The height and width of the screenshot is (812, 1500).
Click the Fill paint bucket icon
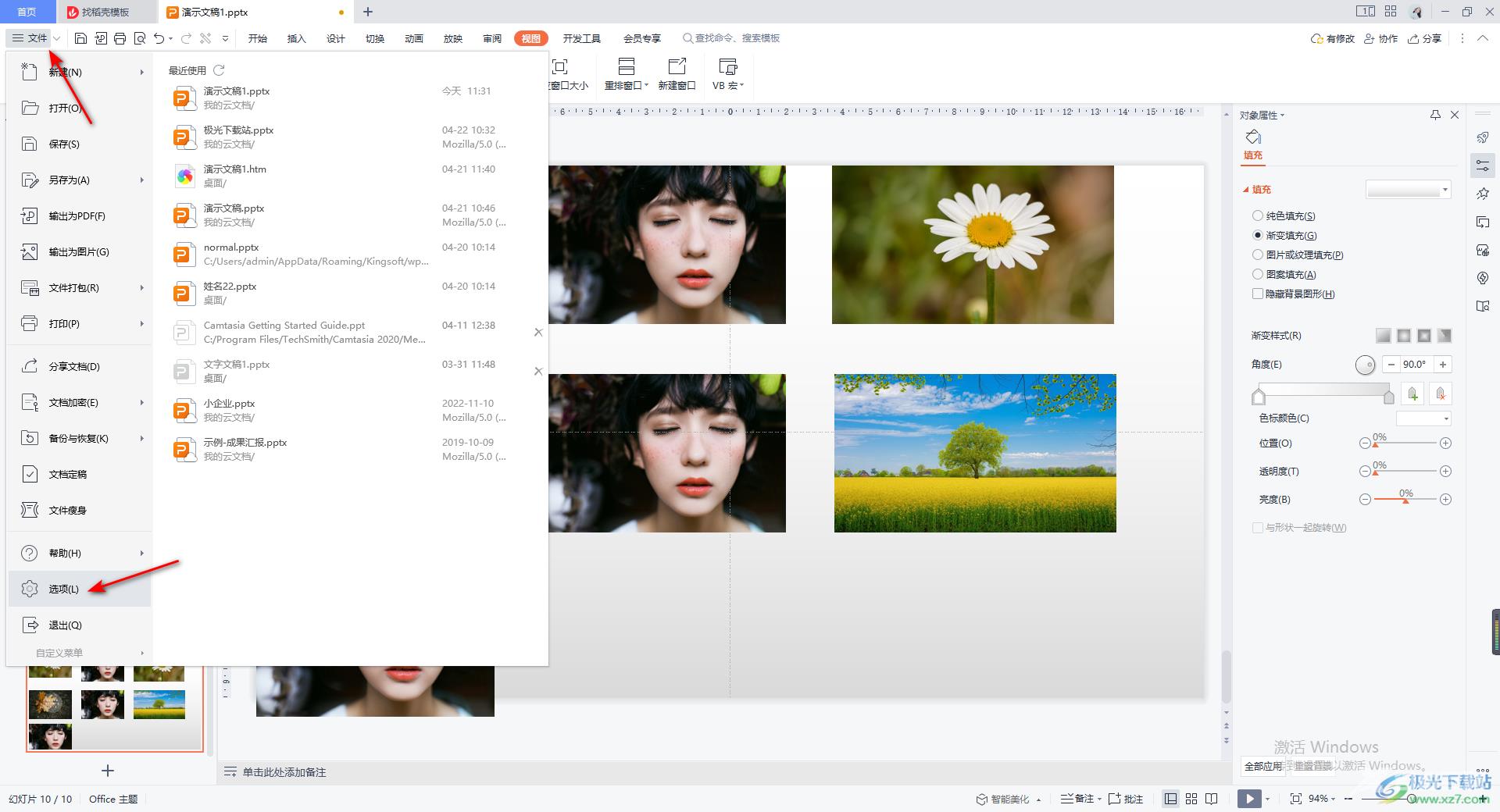(x=1253, y=137)
